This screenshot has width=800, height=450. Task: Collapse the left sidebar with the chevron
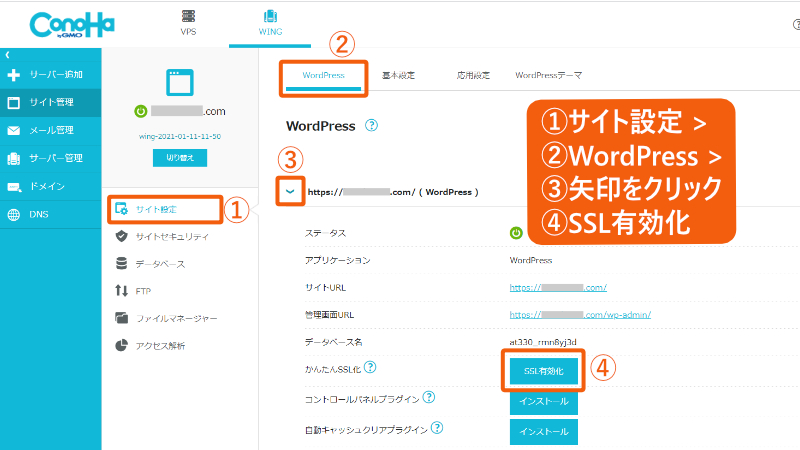pos(7,55)
